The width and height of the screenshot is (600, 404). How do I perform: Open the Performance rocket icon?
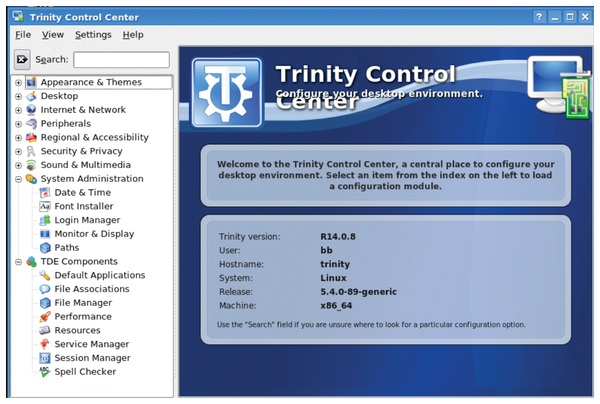pos(45,317)
